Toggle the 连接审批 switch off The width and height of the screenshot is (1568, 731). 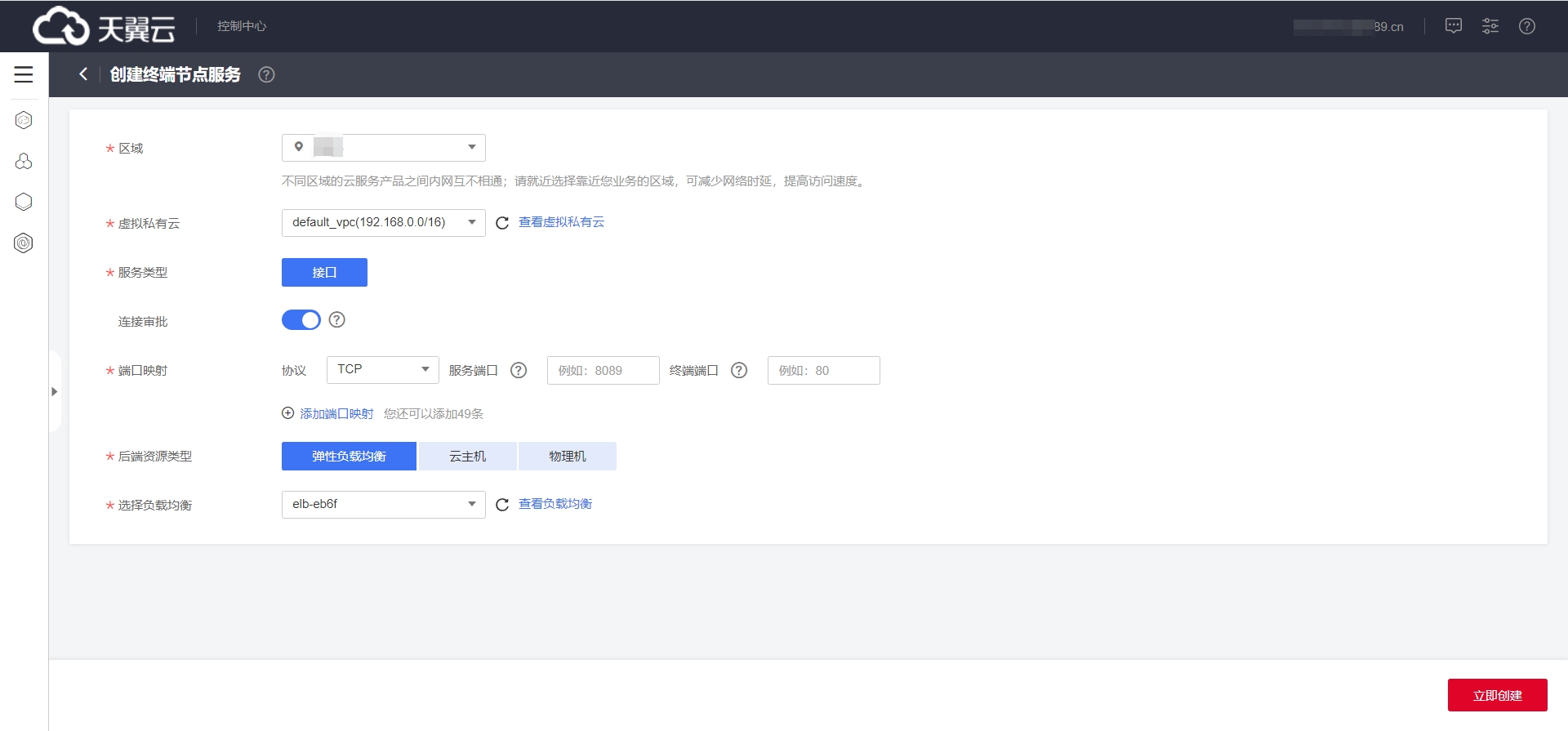click(x=301, y=320)
